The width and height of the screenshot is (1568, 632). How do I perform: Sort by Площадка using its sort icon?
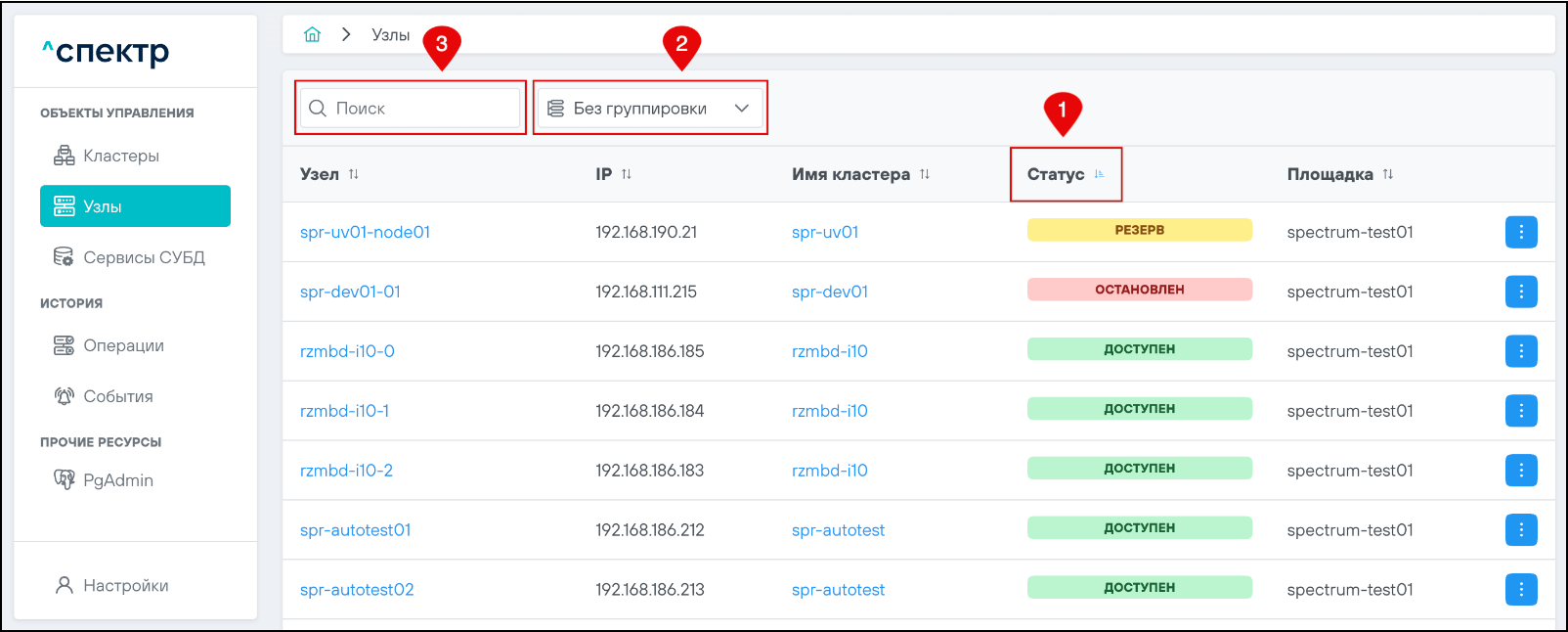coord(1388,174)
